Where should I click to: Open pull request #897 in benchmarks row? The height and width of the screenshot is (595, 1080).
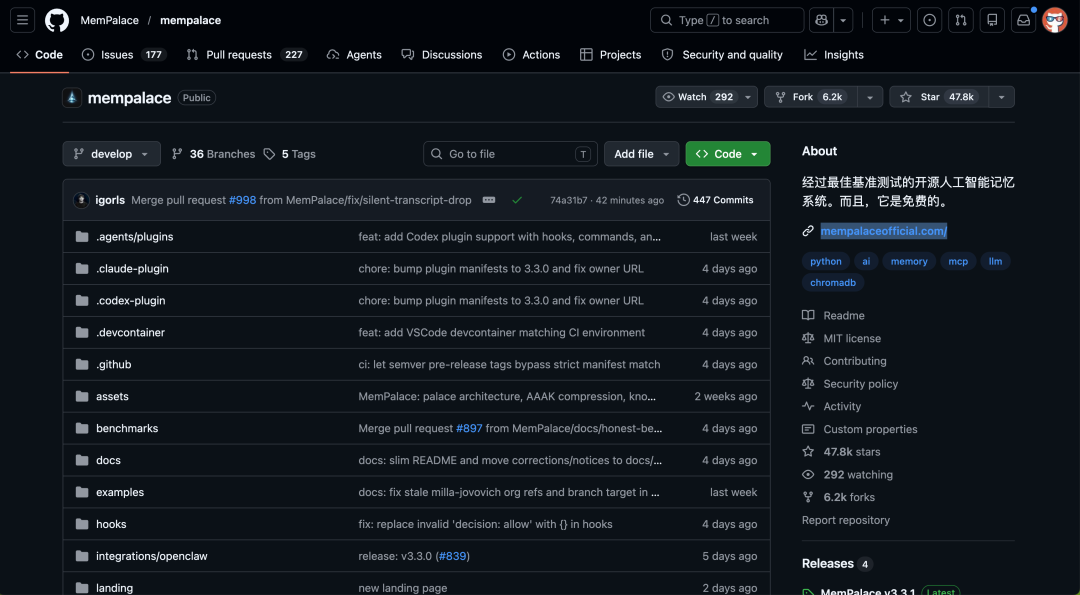[x=469, y=428]
